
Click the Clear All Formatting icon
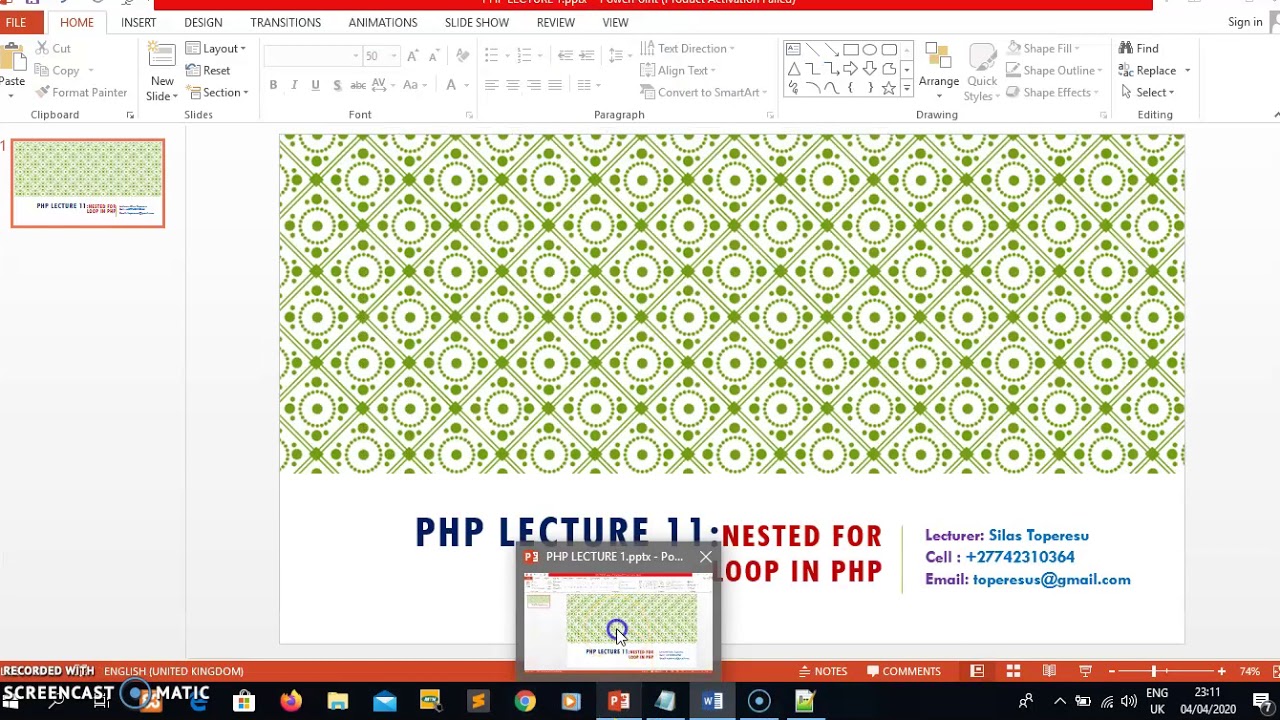click(x=462, y=56)
